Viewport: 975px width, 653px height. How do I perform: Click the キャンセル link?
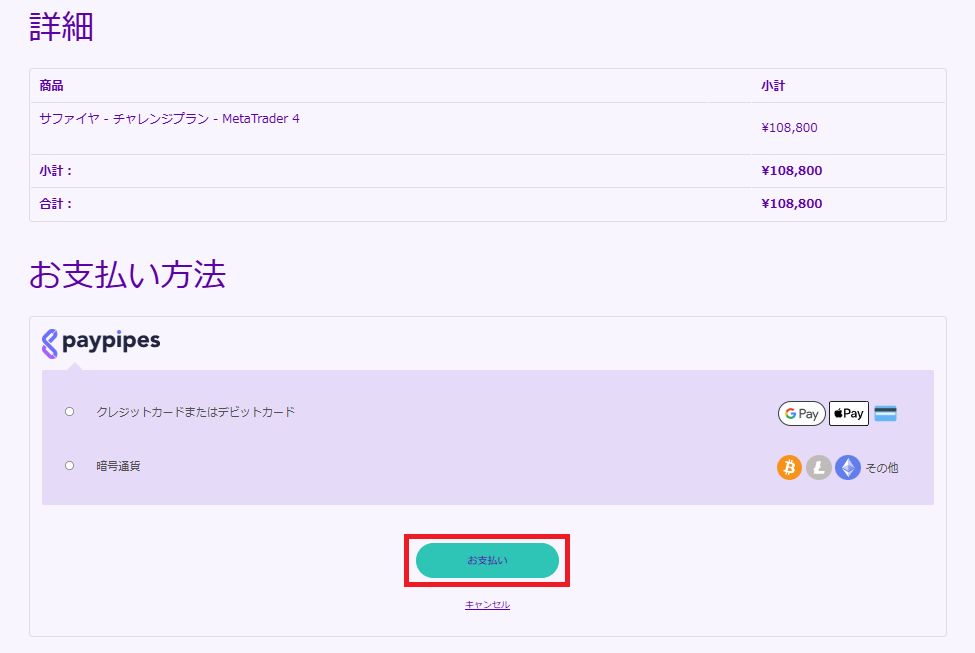488,604
